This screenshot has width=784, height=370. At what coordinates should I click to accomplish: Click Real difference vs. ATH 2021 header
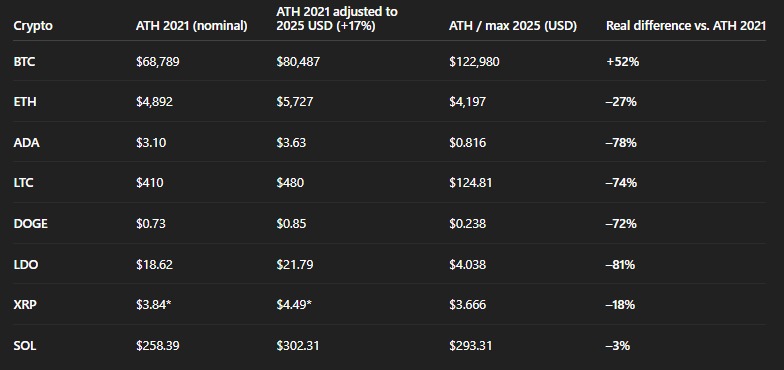pos(686,26)
